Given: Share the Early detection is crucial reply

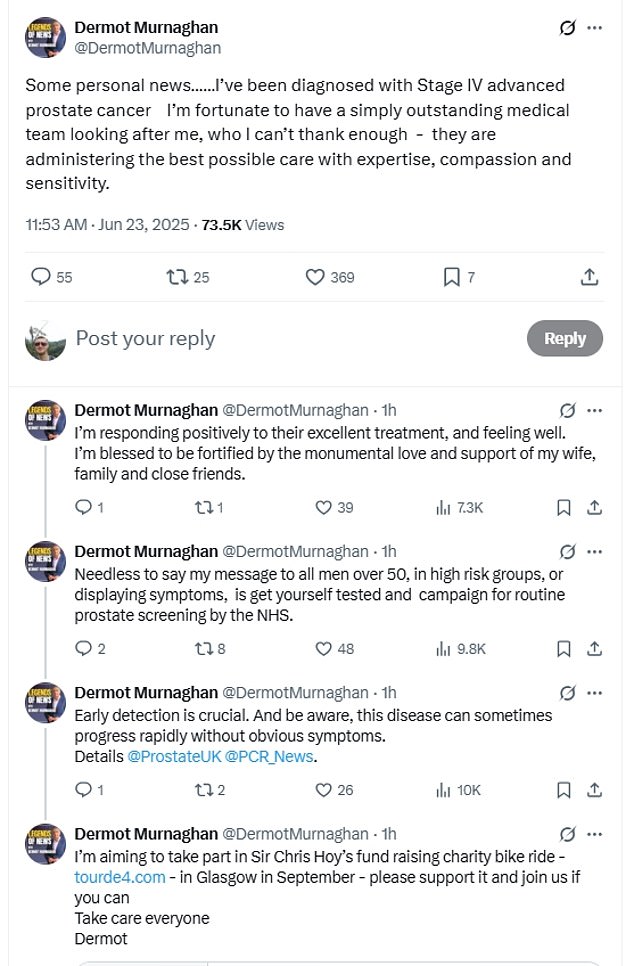Looking at the screenshot, I should point(594,790).
